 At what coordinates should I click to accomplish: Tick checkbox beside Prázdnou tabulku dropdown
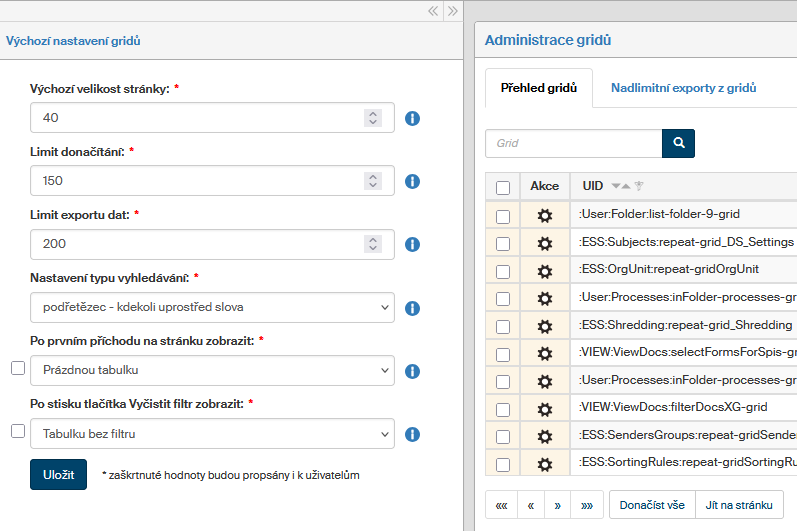(18, 369)
